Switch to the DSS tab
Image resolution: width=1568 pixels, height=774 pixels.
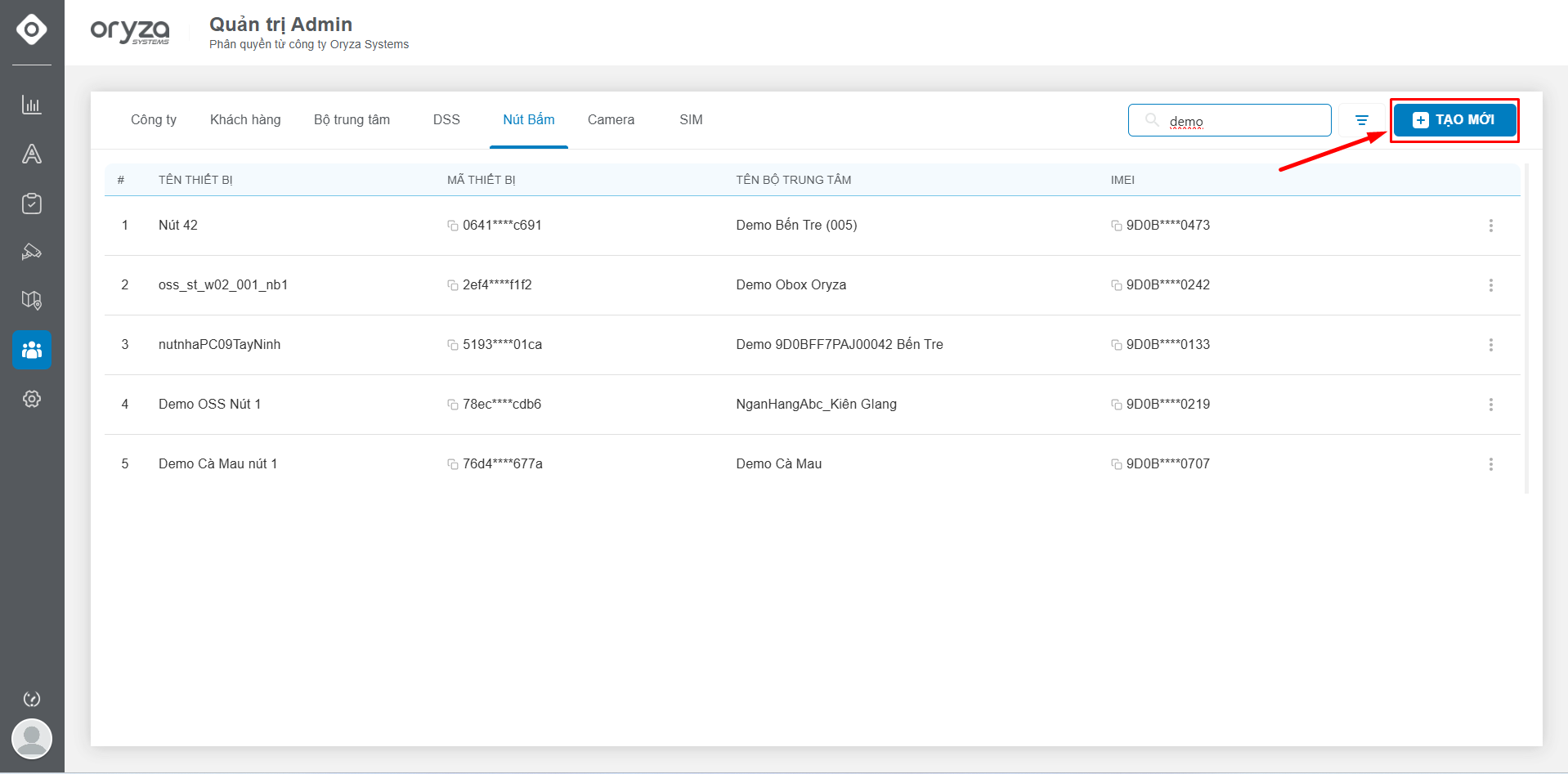click(446, 120)
